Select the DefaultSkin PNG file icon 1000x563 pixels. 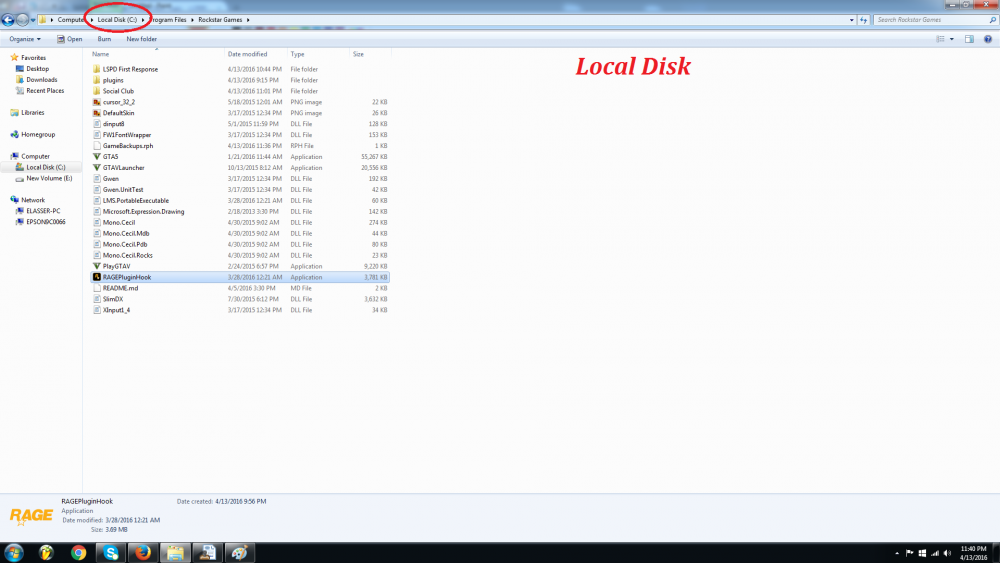click(97, 113)
